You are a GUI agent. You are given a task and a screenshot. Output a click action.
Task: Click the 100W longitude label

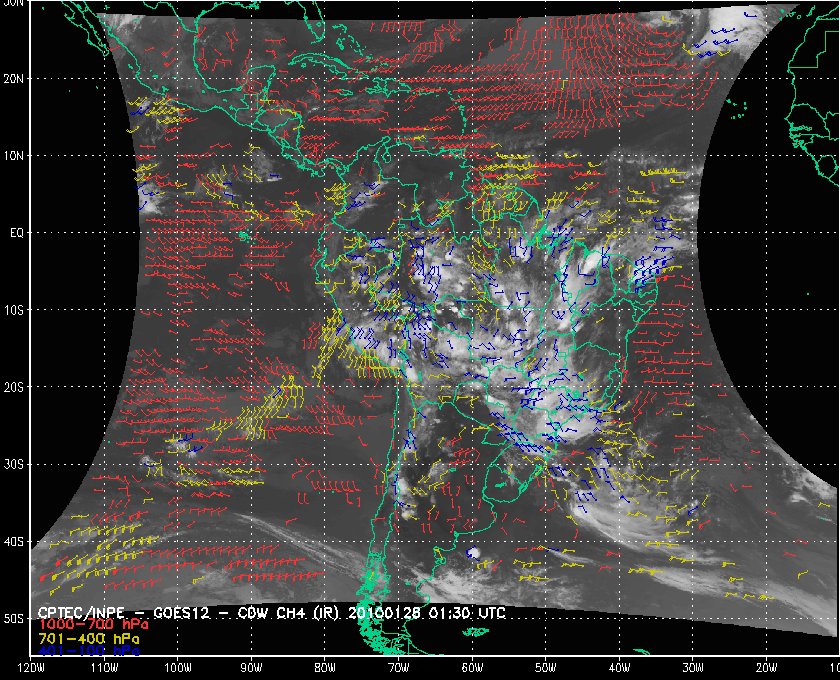point(177,668)
